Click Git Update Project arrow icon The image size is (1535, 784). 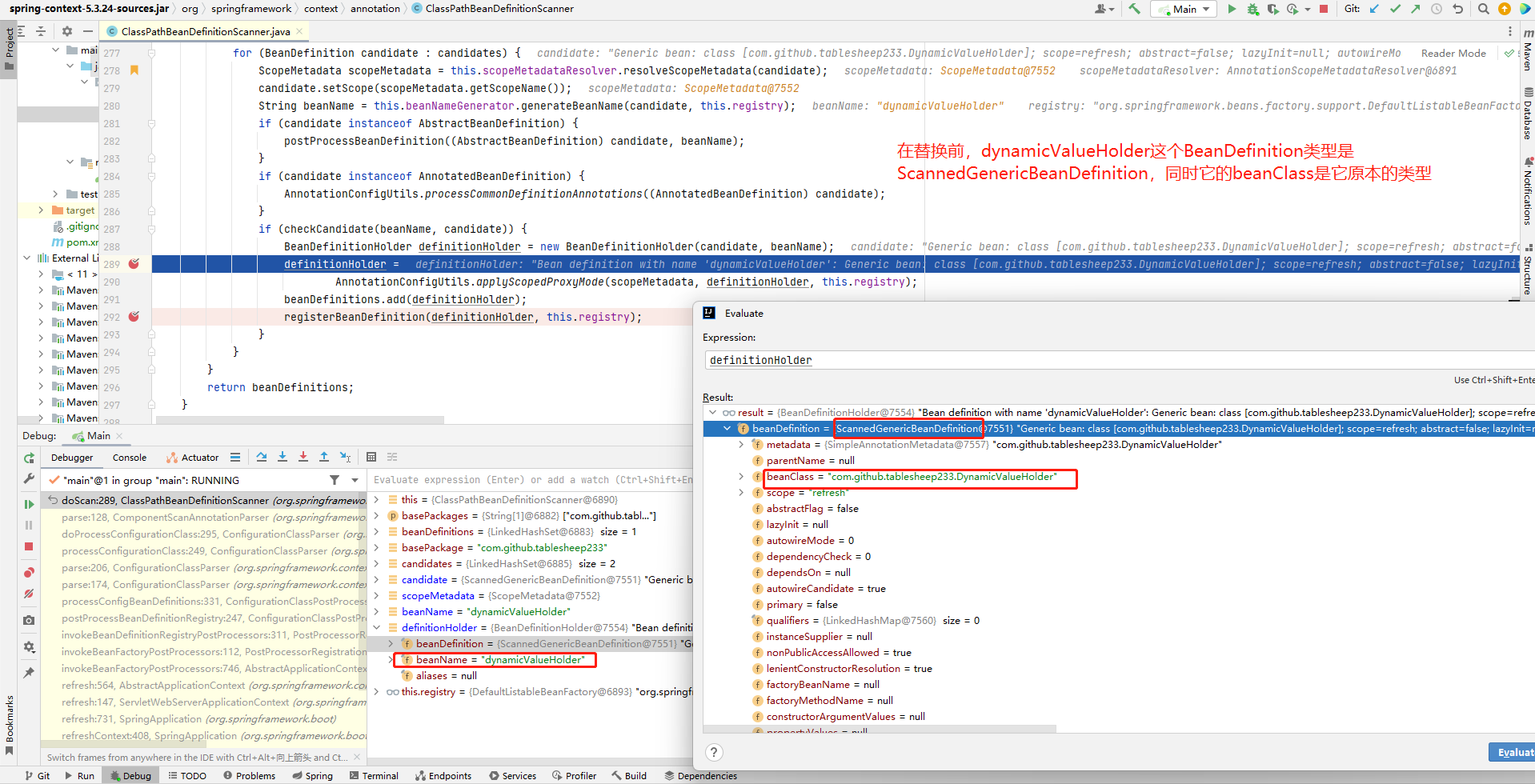(x=1374, y=9)
